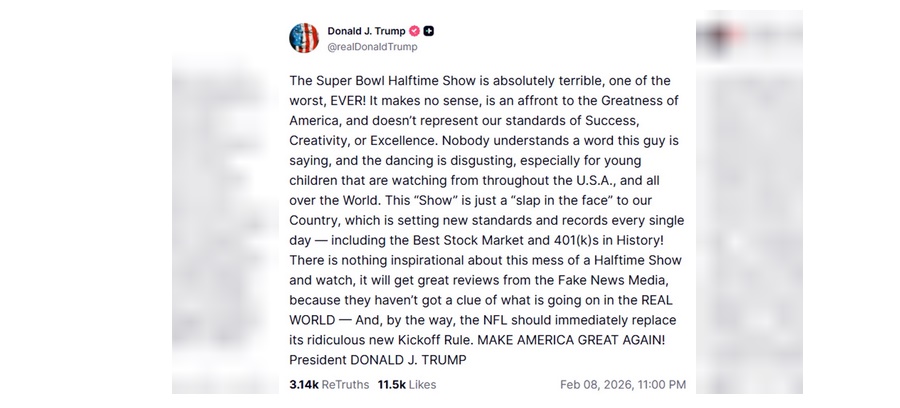View the 3.14k ReTruths list

click(327, 384)
